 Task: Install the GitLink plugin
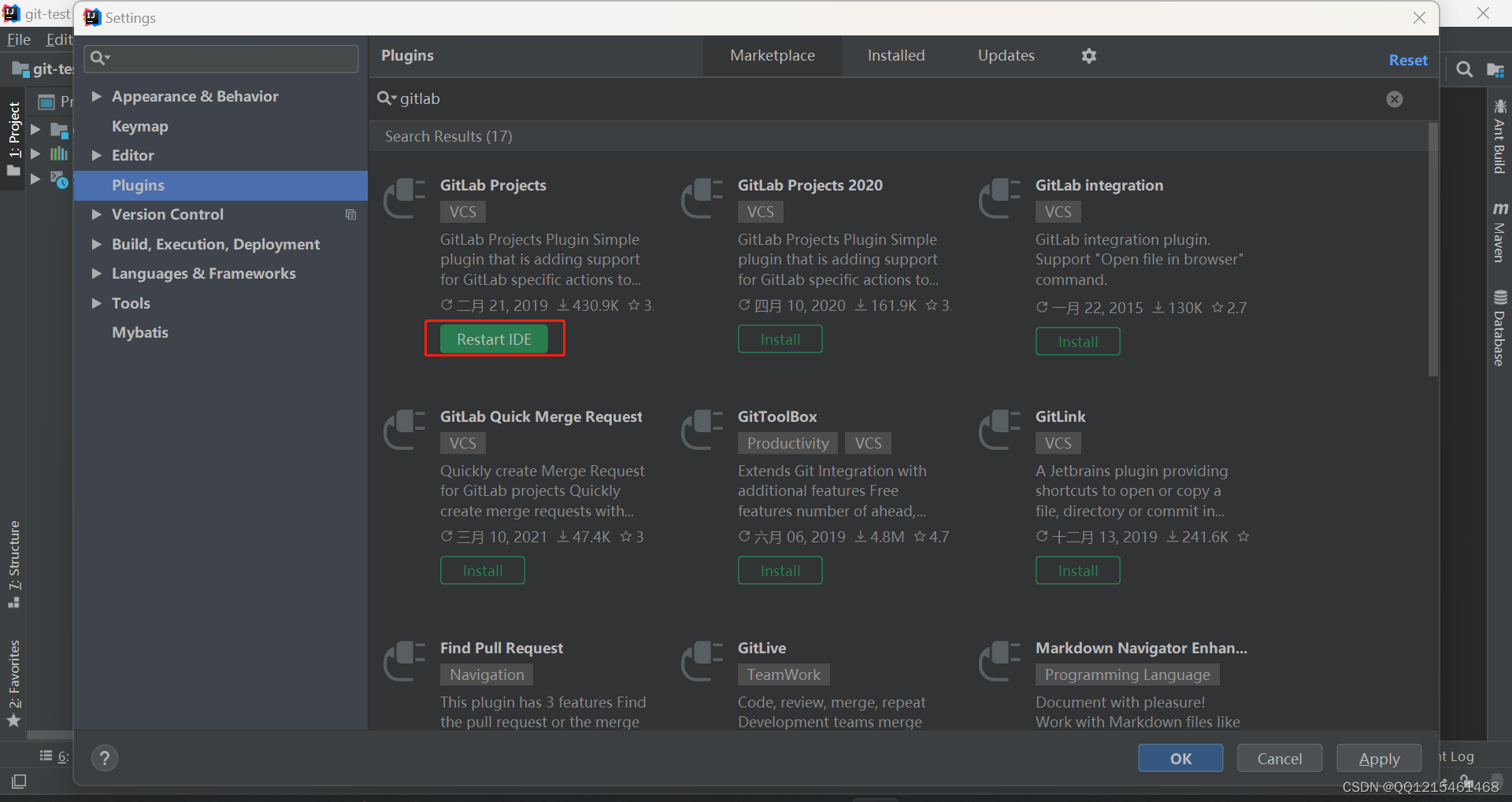[x=1078, y=571]
